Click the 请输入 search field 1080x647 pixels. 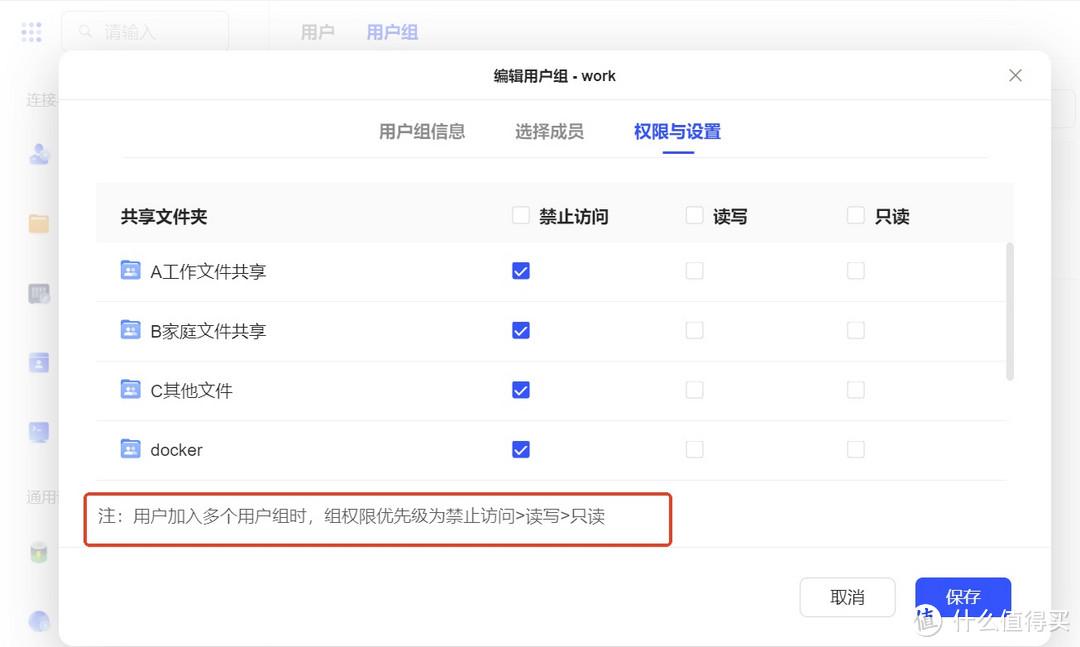click(145, 31)
